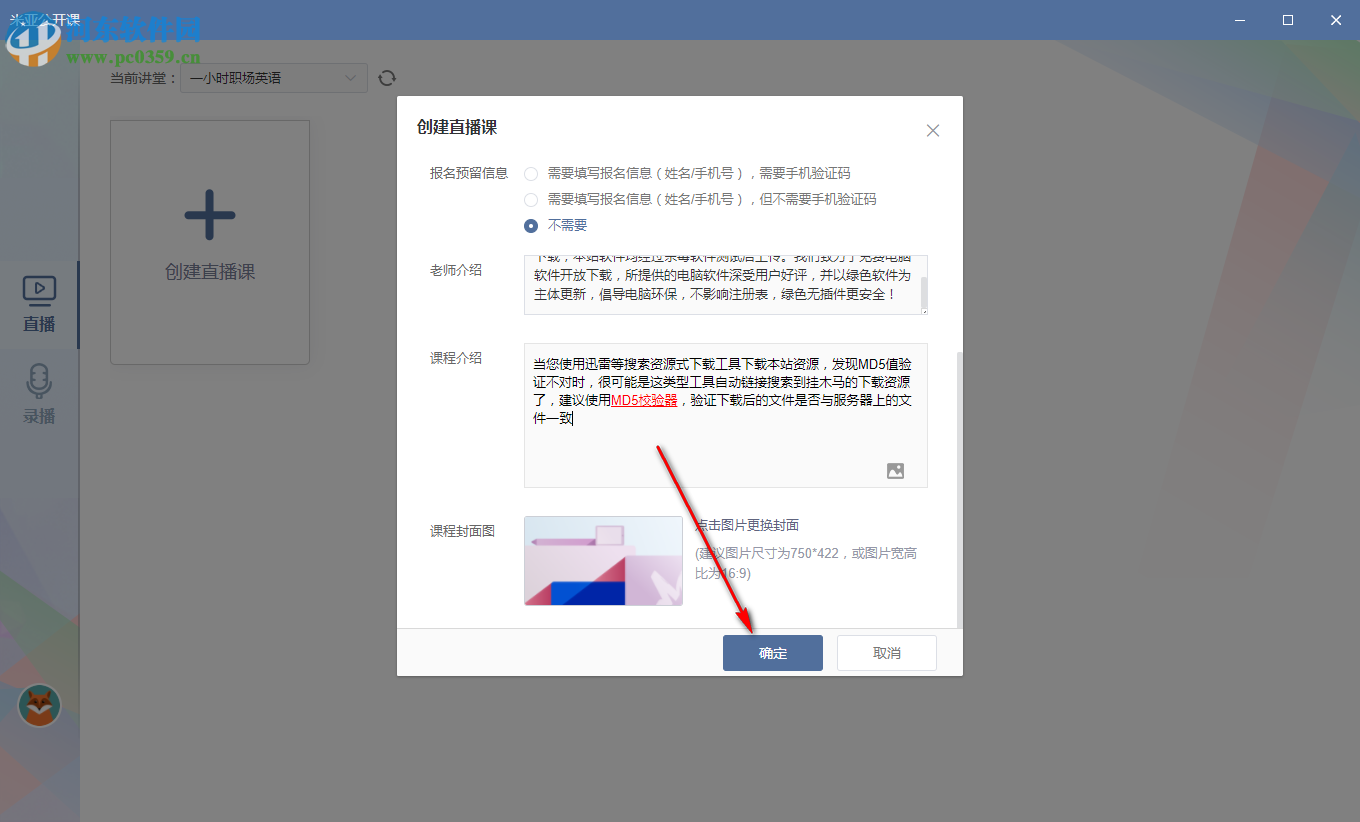
Task: Enable registration info with phone verification option
Action: pos(531,173)
